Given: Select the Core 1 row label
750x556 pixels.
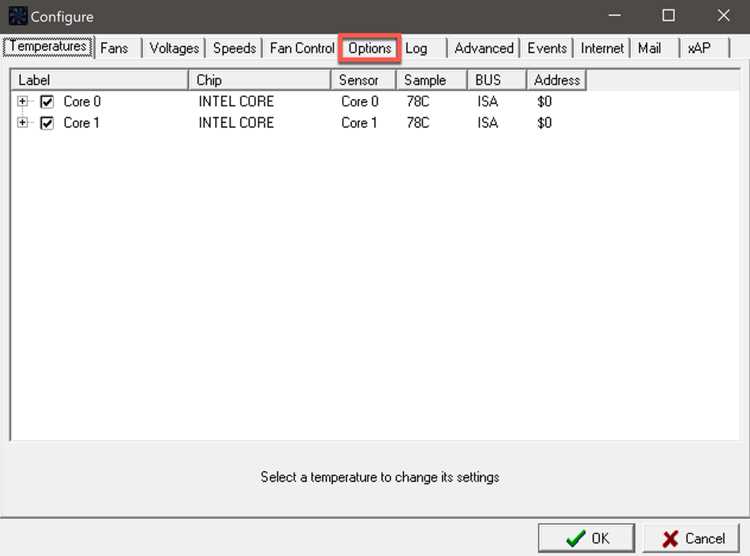Looking at the screenshot, I should (x=81, y=123).
